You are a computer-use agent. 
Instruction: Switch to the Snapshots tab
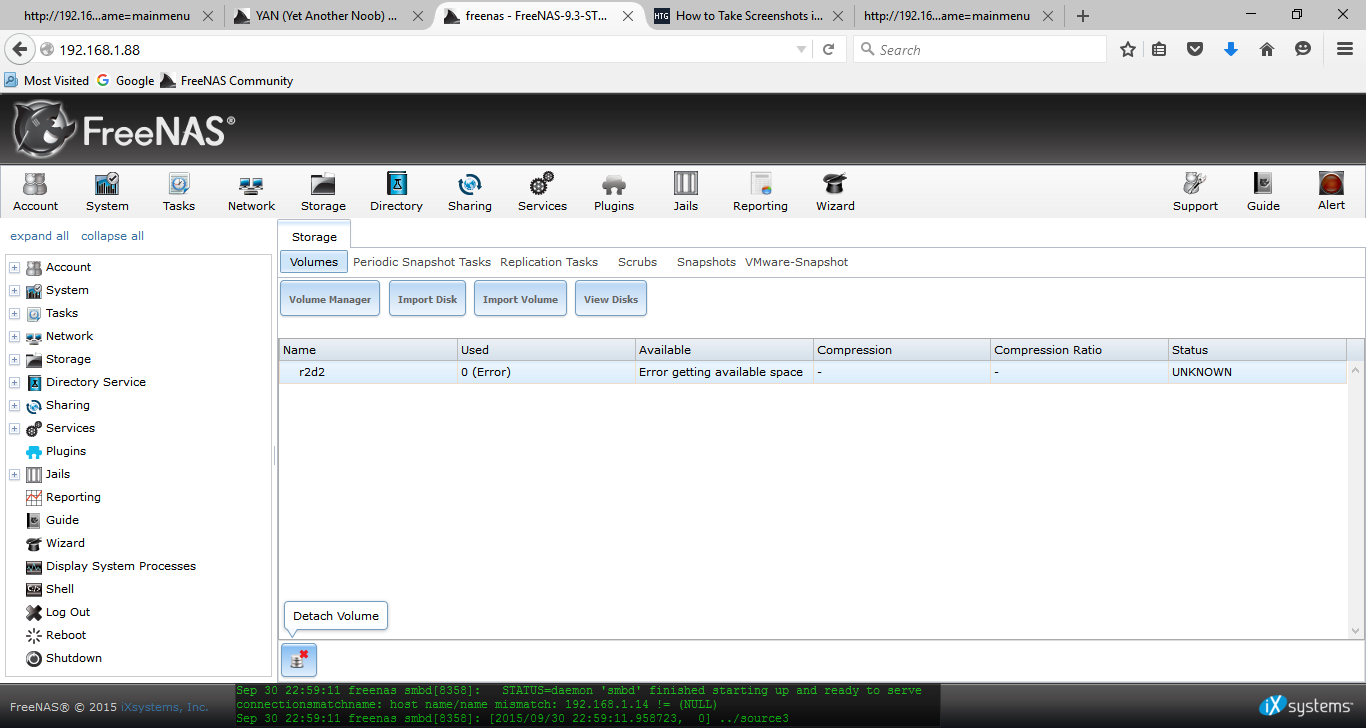point(706,262)
